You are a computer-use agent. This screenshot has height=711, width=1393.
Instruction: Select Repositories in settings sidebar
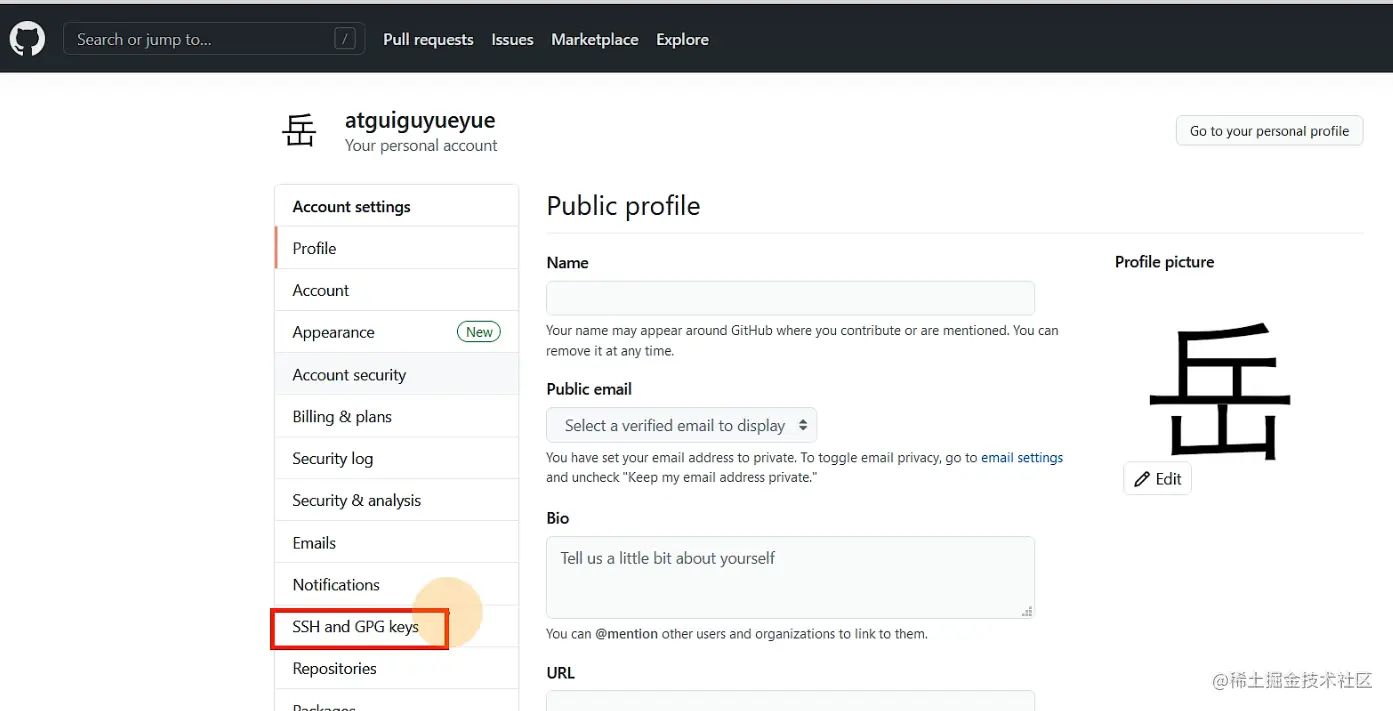click(x=397, y=669)
